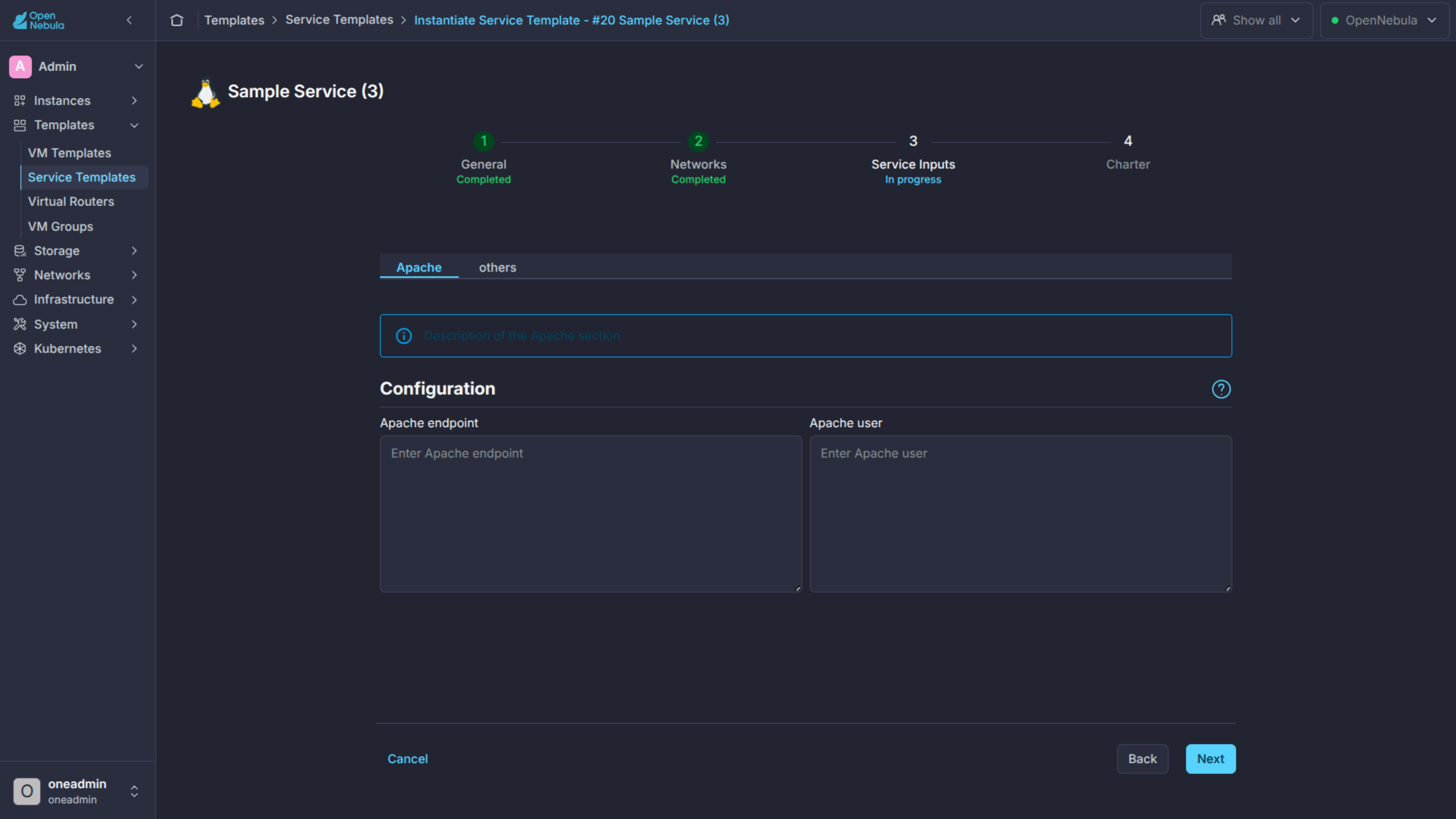1456x819 pixels.
Task: Switch to the others tab
Action: click(497, 267)
